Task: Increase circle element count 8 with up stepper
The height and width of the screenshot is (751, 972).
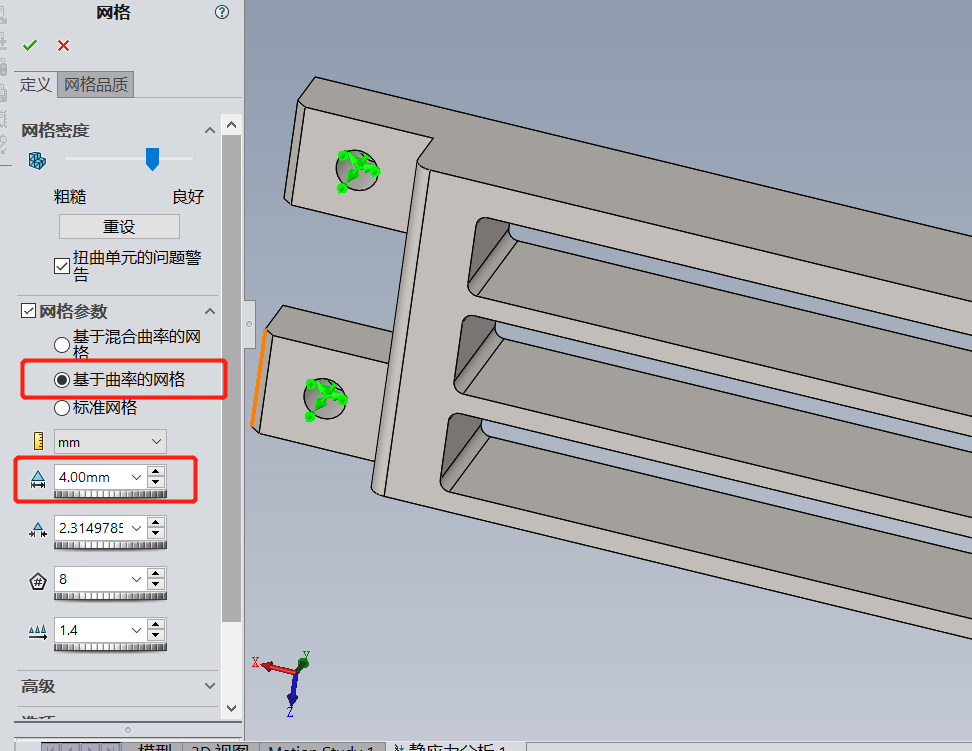Action: (x=156, y=574)
